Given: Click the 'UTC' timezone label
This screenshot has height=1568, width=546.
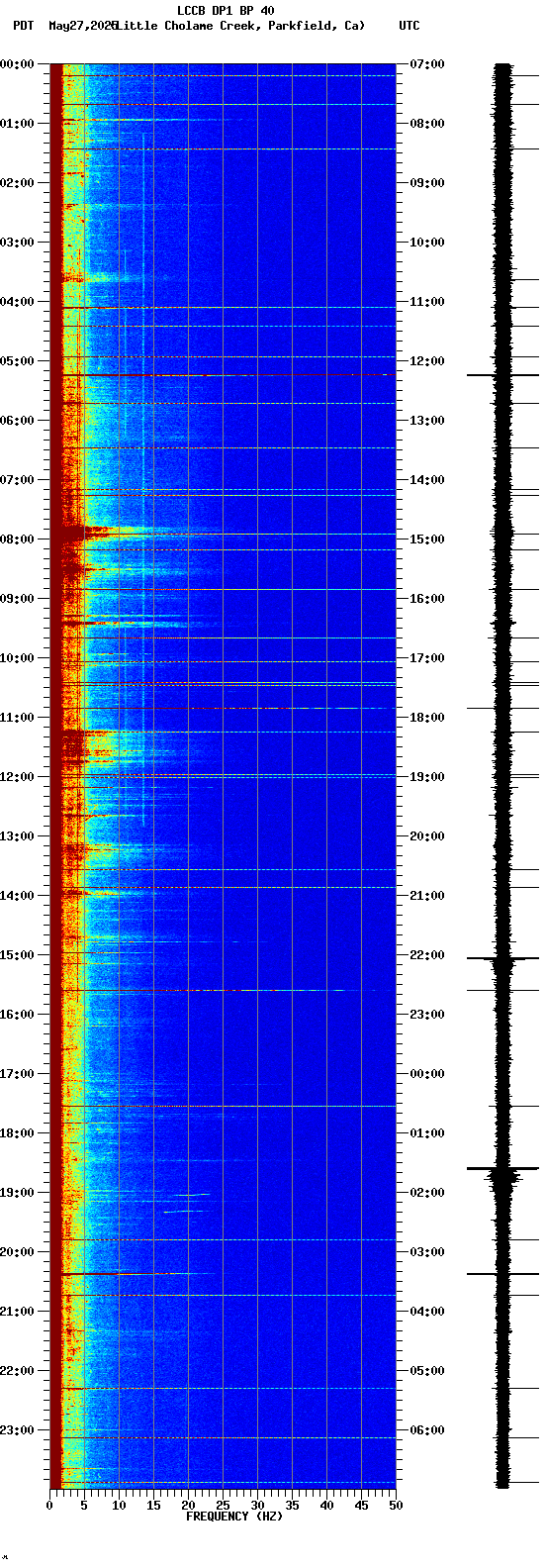Looking at the screenshot, I should coord(409,26).
